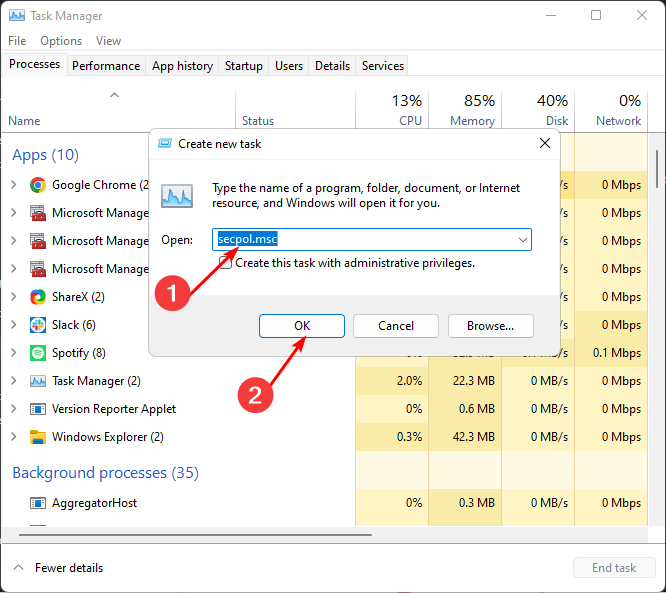Sort by the Memory column header
The image size is (666, 593).
[465, 110]
